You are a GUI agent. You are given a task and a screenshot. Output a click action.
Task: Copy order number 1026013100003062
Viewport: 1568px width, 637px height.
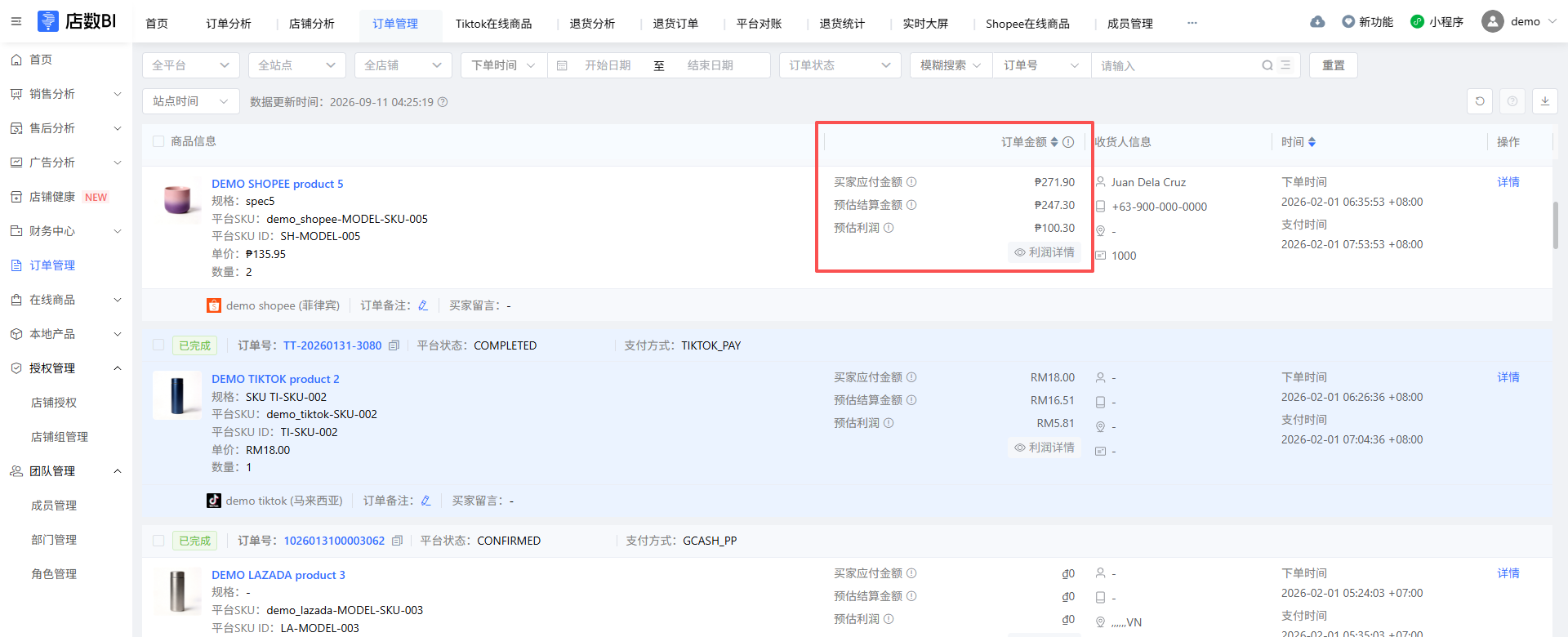click(x=398, y=541)
